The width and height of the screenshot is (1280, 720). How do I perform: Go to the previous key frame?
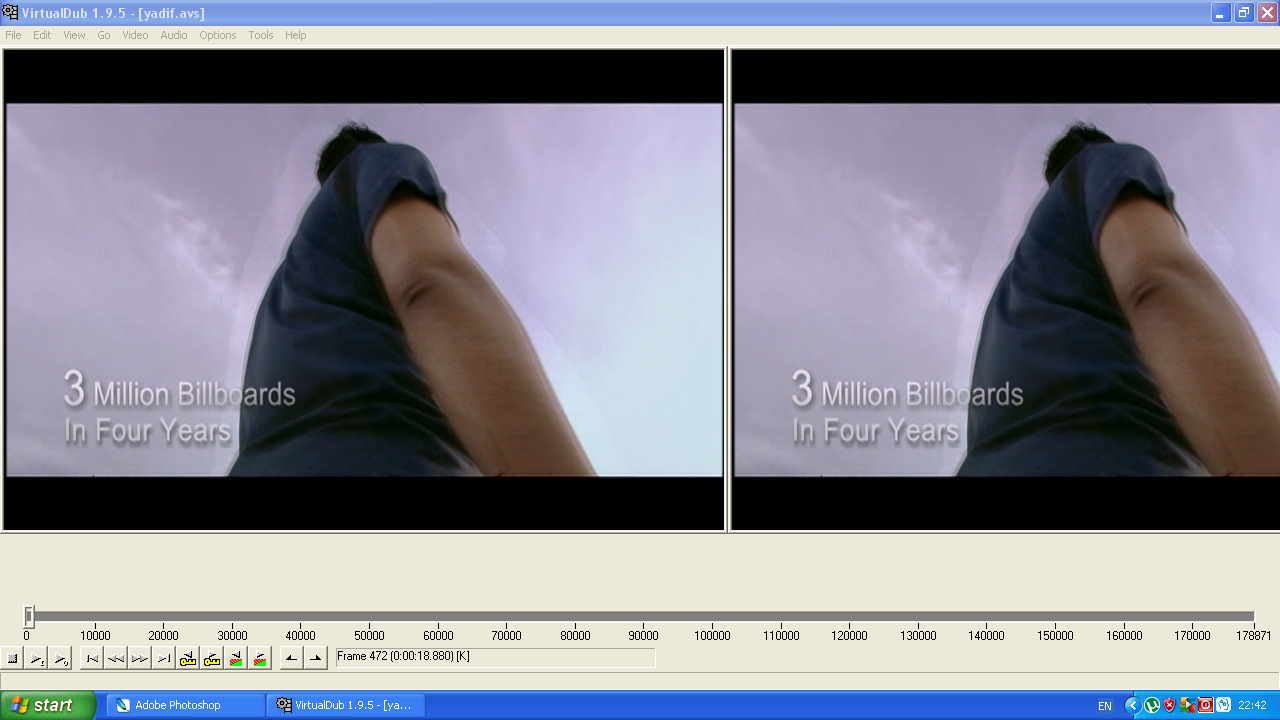[x=187, y=658]
